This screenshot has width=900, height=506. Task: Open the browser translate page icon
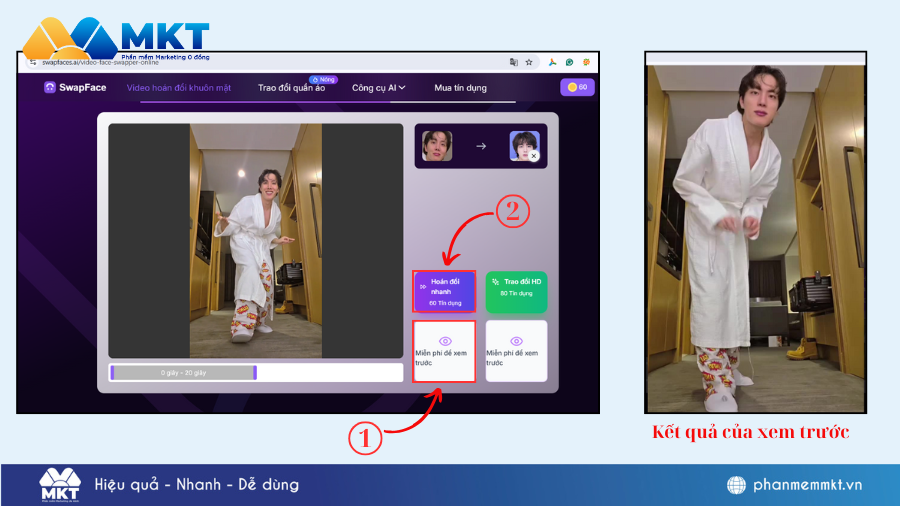(x=514, y=62)
